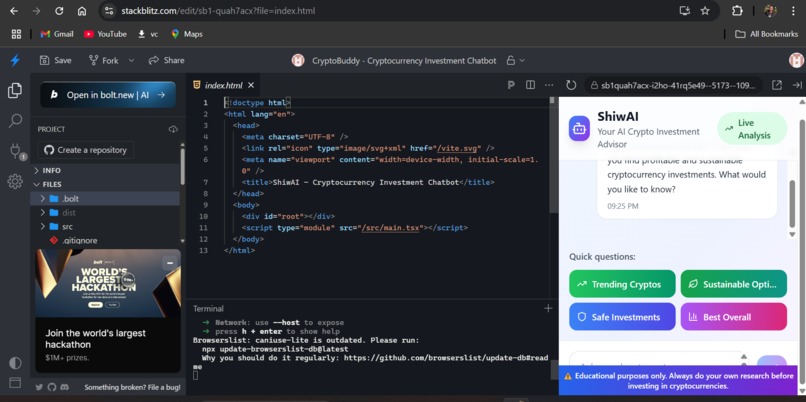
Task: Refresh the preview pane
Action: (571, 85)
